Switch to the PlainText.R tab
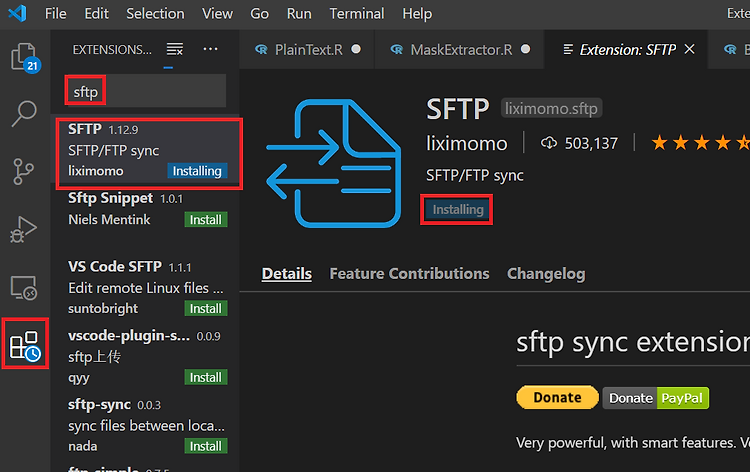750x472 pixels. click(x=308, y=49)
